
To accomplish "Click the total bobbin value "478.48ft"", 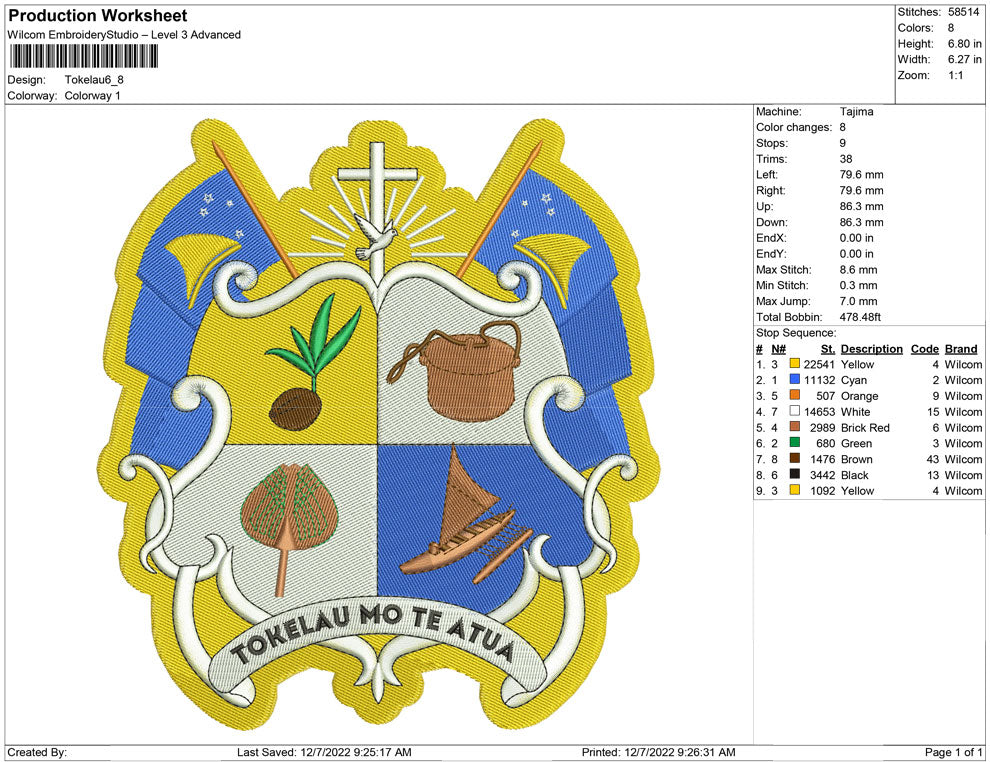I will coord(860,317).
